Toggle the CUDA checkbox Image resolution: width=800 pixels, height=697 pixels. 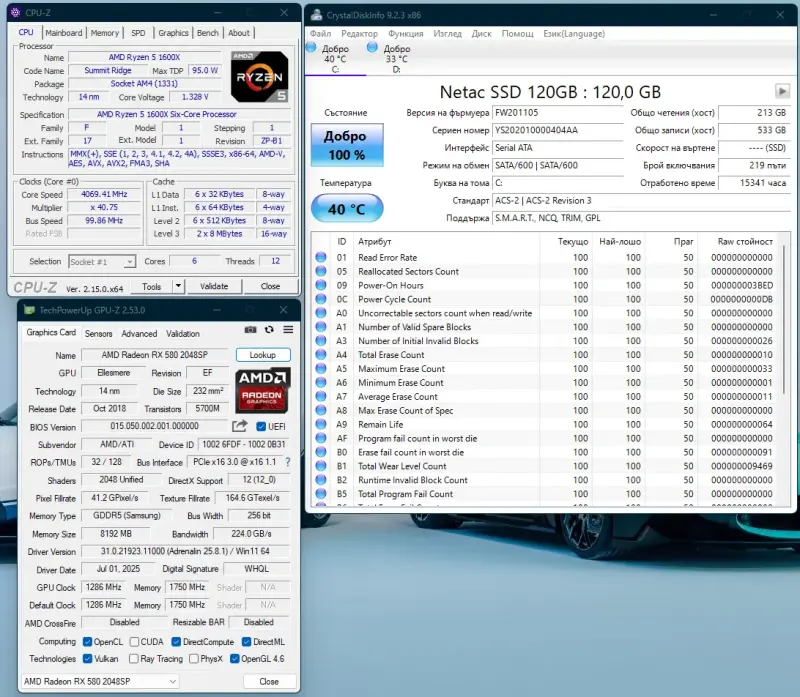132,641
